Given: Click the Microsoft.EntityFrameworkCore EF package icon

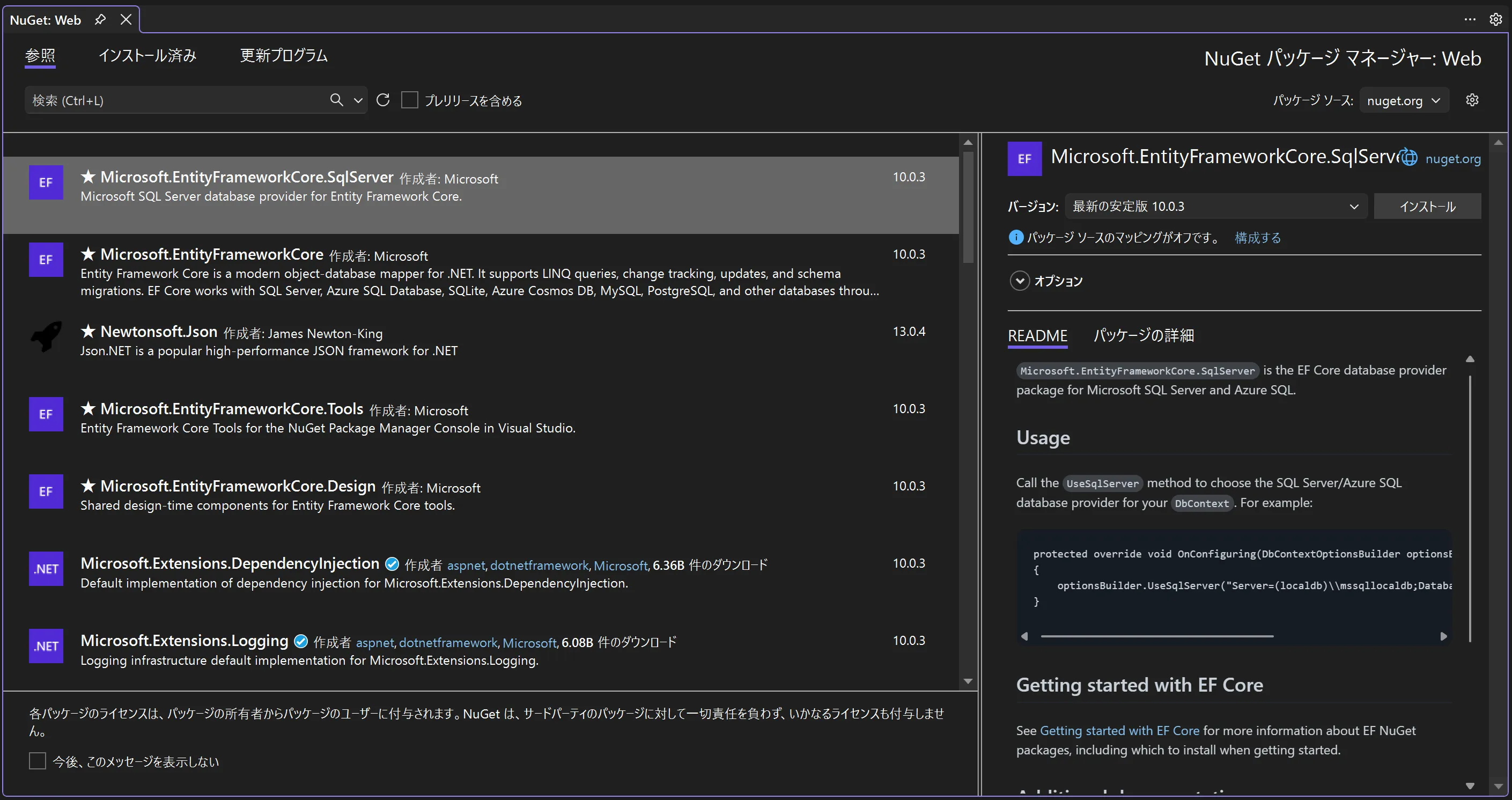Looking at the screenshot, I should point(46,260).
